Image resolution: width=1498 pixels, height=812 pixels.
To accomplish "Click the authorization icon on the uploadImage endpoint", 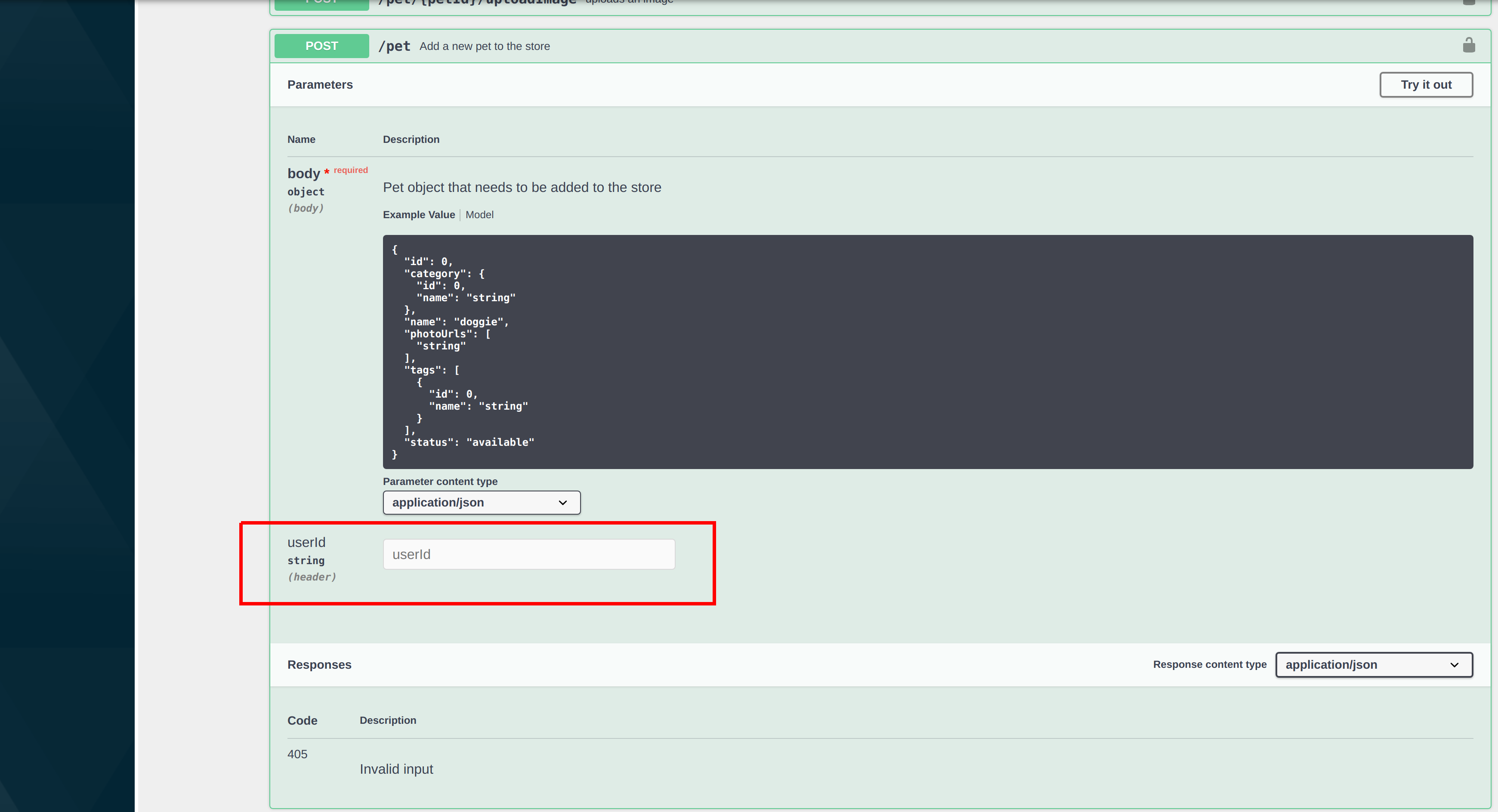I will tap(1470, 2).
